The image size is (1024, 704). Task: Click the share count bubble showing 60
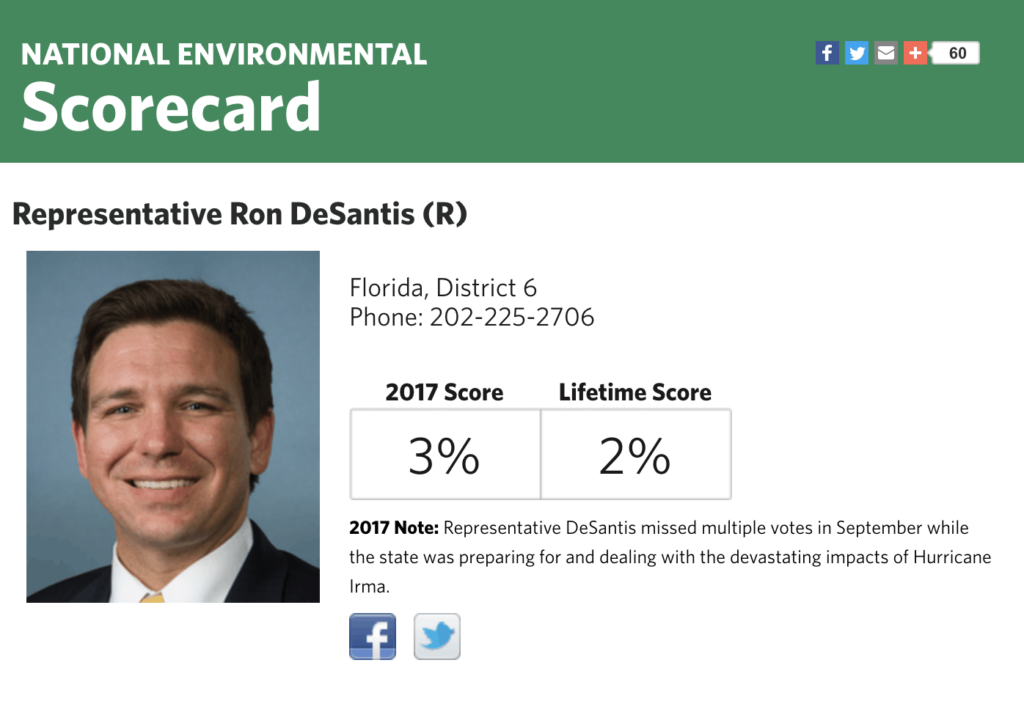pyautogui.click(x=956, y=53)
